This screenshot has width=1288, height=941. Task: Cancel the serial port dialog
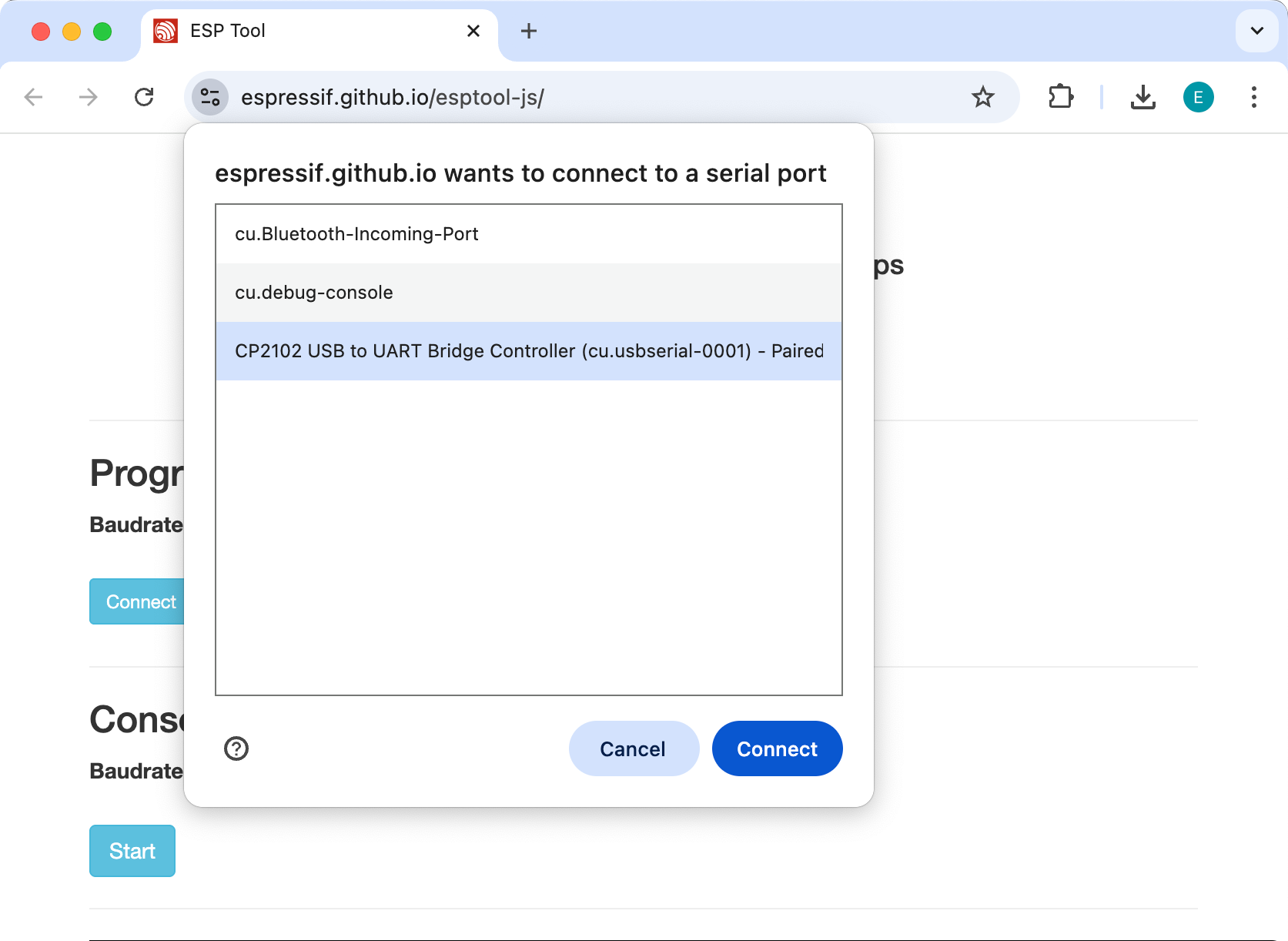click(x=633, y=748)
